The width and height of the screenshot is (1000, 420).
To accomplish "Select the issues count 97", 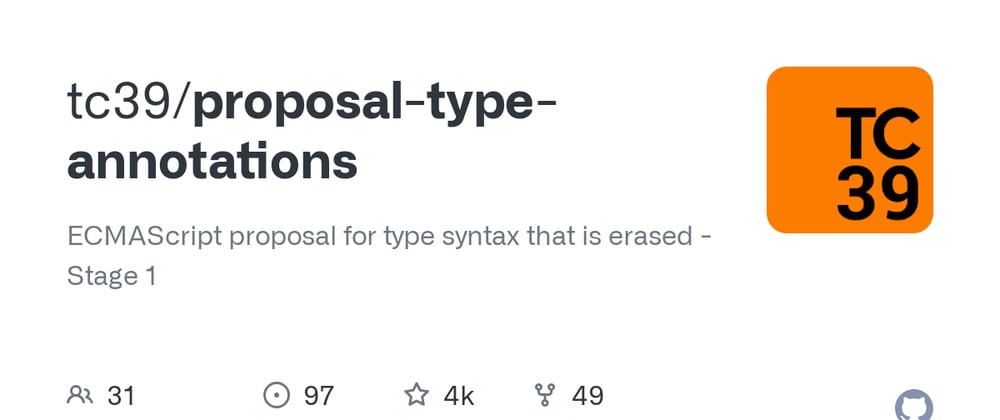I will (x=318, y=396).
